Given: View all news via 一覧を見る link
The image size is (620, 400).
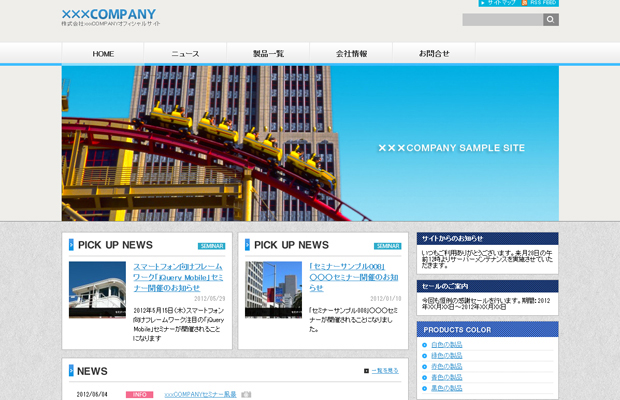Looking at the screenshot, I should tap(384, 371).
